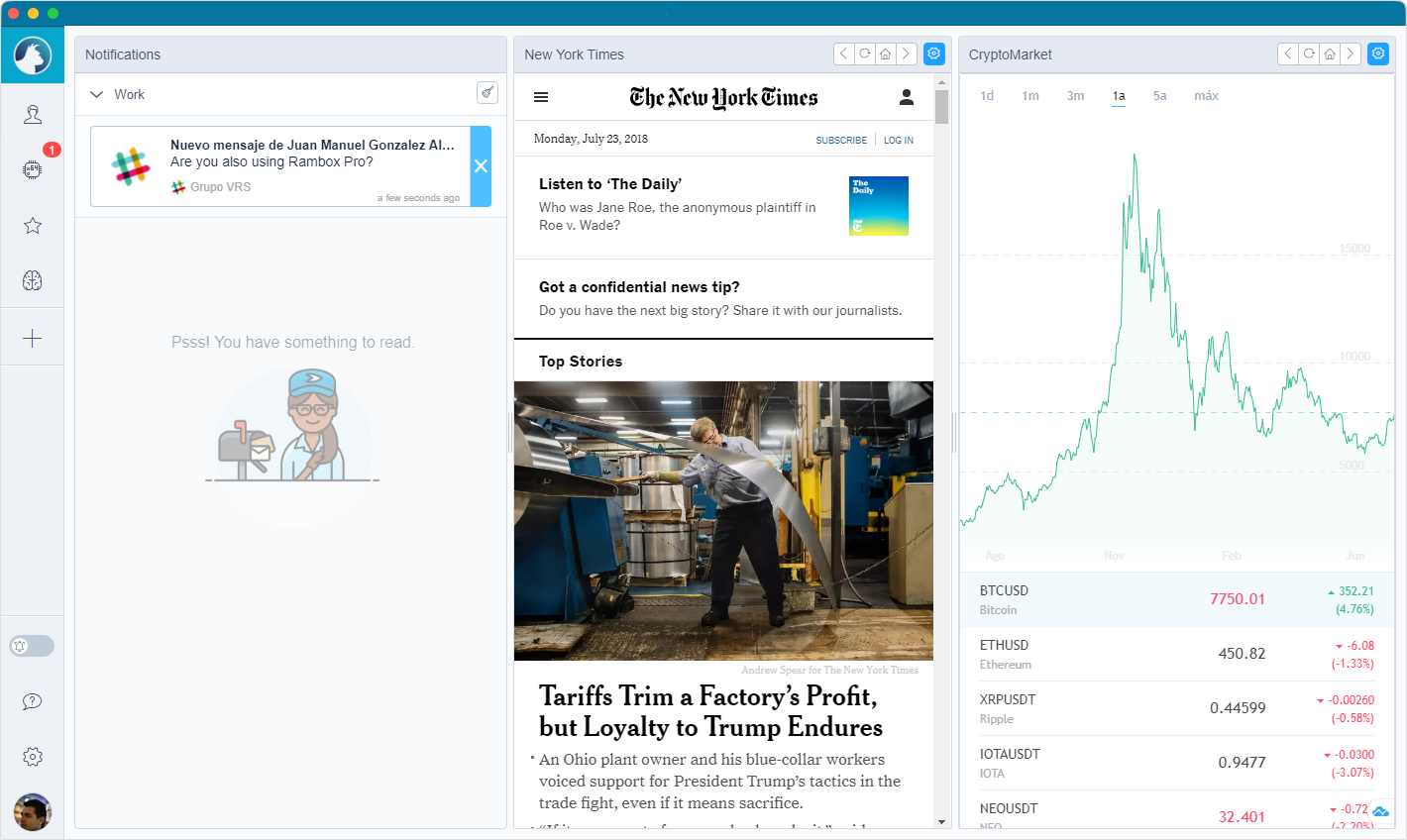
Task: Go forward in New York Times panel
Action: [906, 53]
